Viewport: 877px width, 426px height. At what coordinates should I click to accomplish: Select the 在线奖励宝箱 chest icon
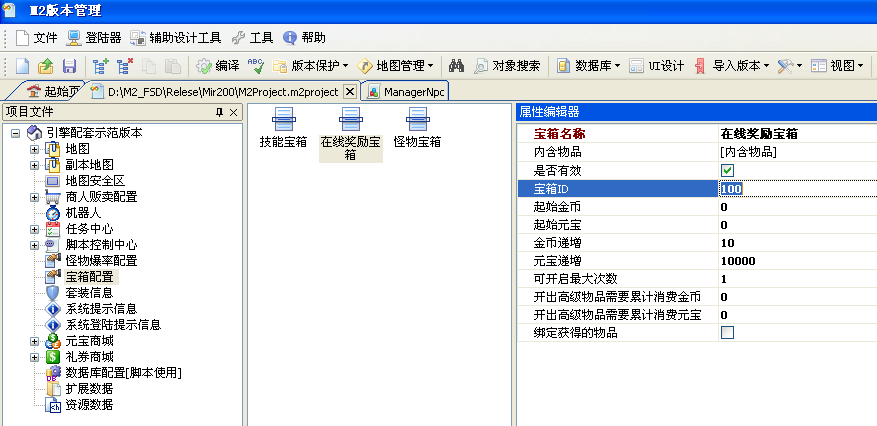coord(351,134)
